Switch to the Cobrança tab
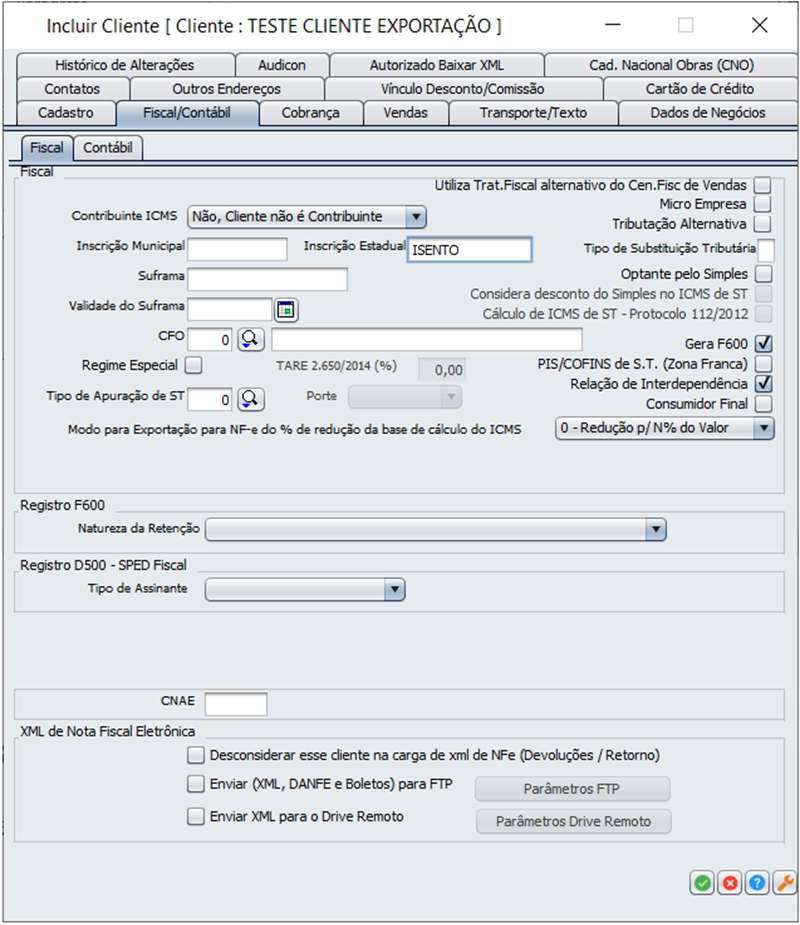This screenshot has height=925, width=800. pos(310,113)
